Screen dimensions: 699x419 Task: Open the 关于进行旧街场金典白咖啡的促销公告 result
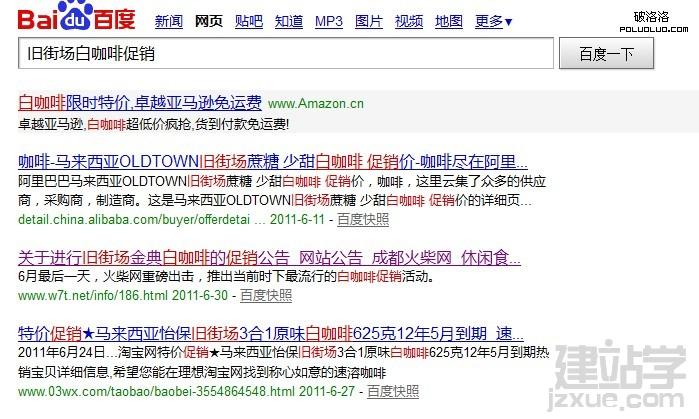[x=269, y=258]
